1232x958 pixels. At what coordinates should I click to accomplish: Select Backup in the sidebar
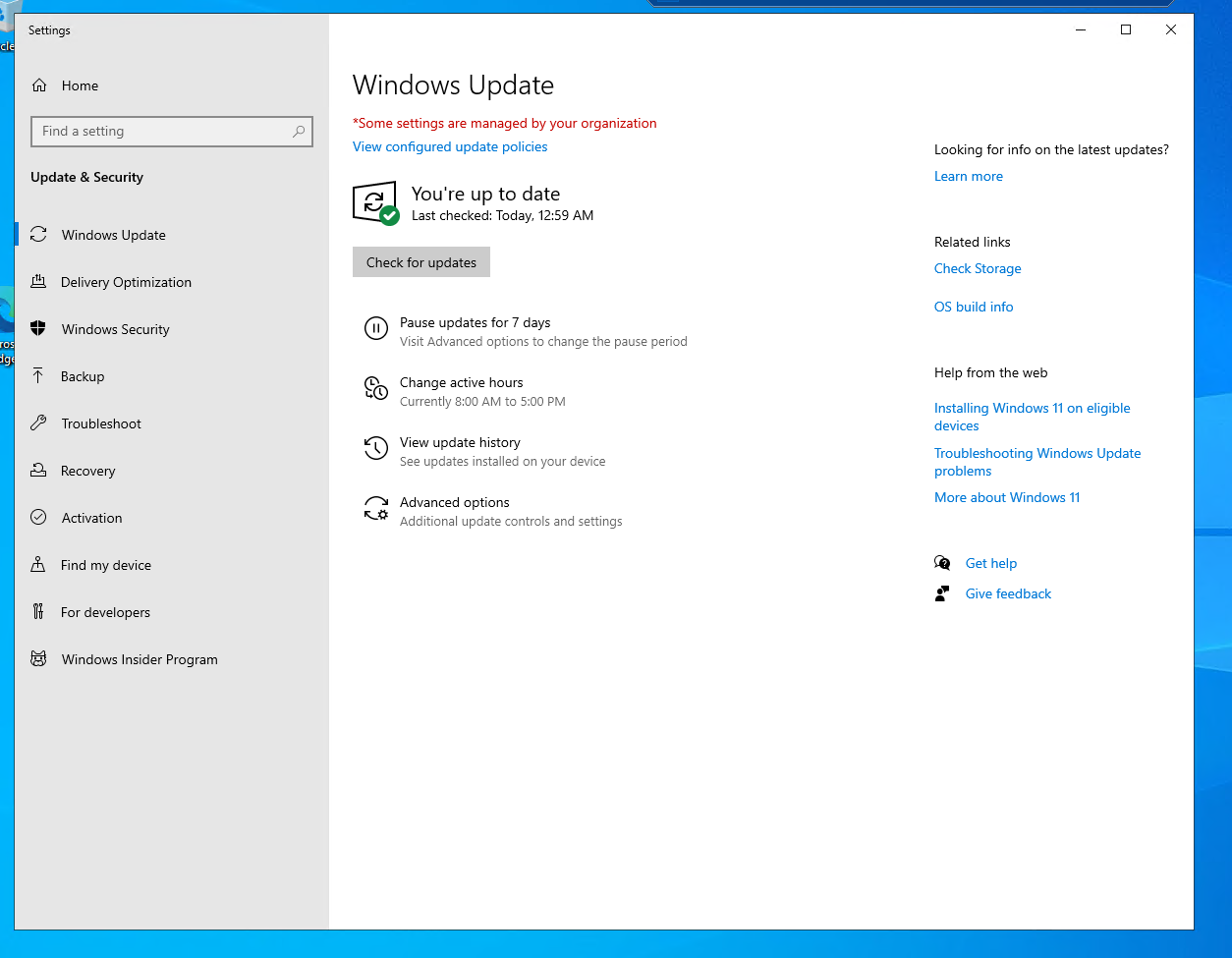click(x=172, y=376)
